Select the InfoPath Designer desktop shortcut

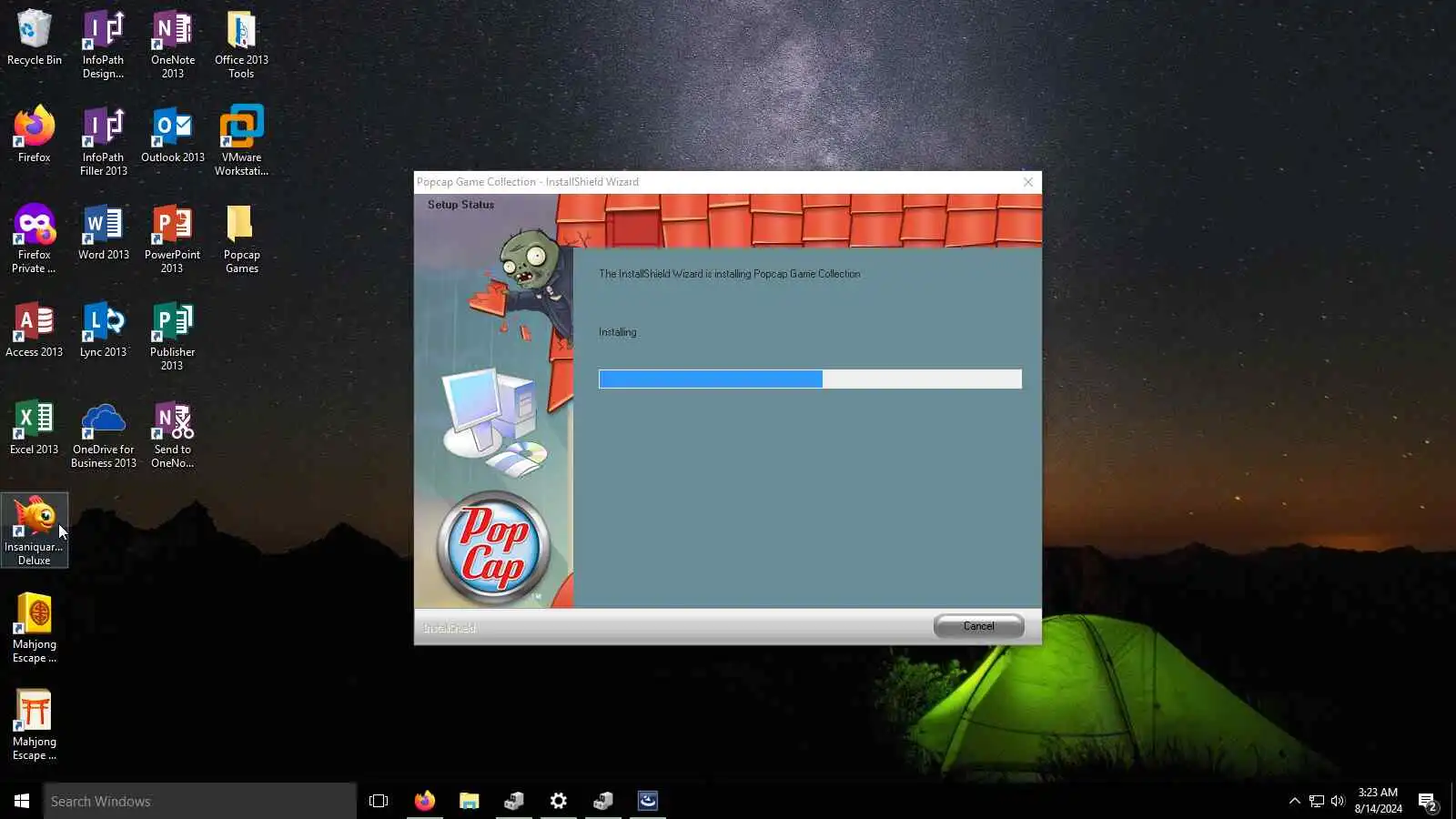click(103, 45)
